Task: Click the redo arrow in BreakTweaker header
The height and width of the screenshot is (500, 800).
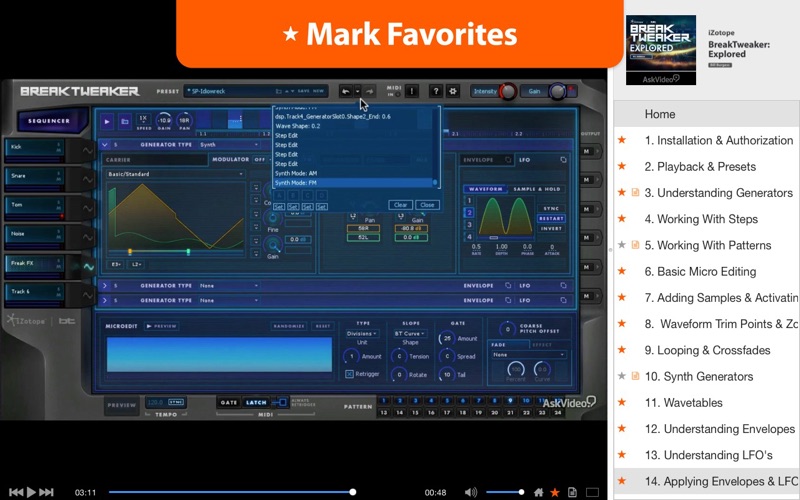Action: click(x=369, y=91)
